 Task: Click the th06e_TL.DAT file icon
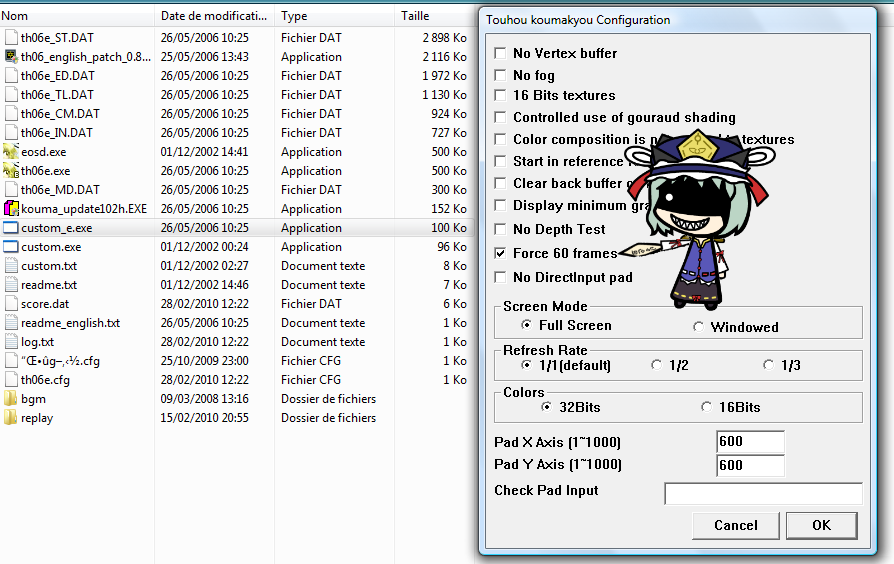pyautogui.click(x=11, y=95)
